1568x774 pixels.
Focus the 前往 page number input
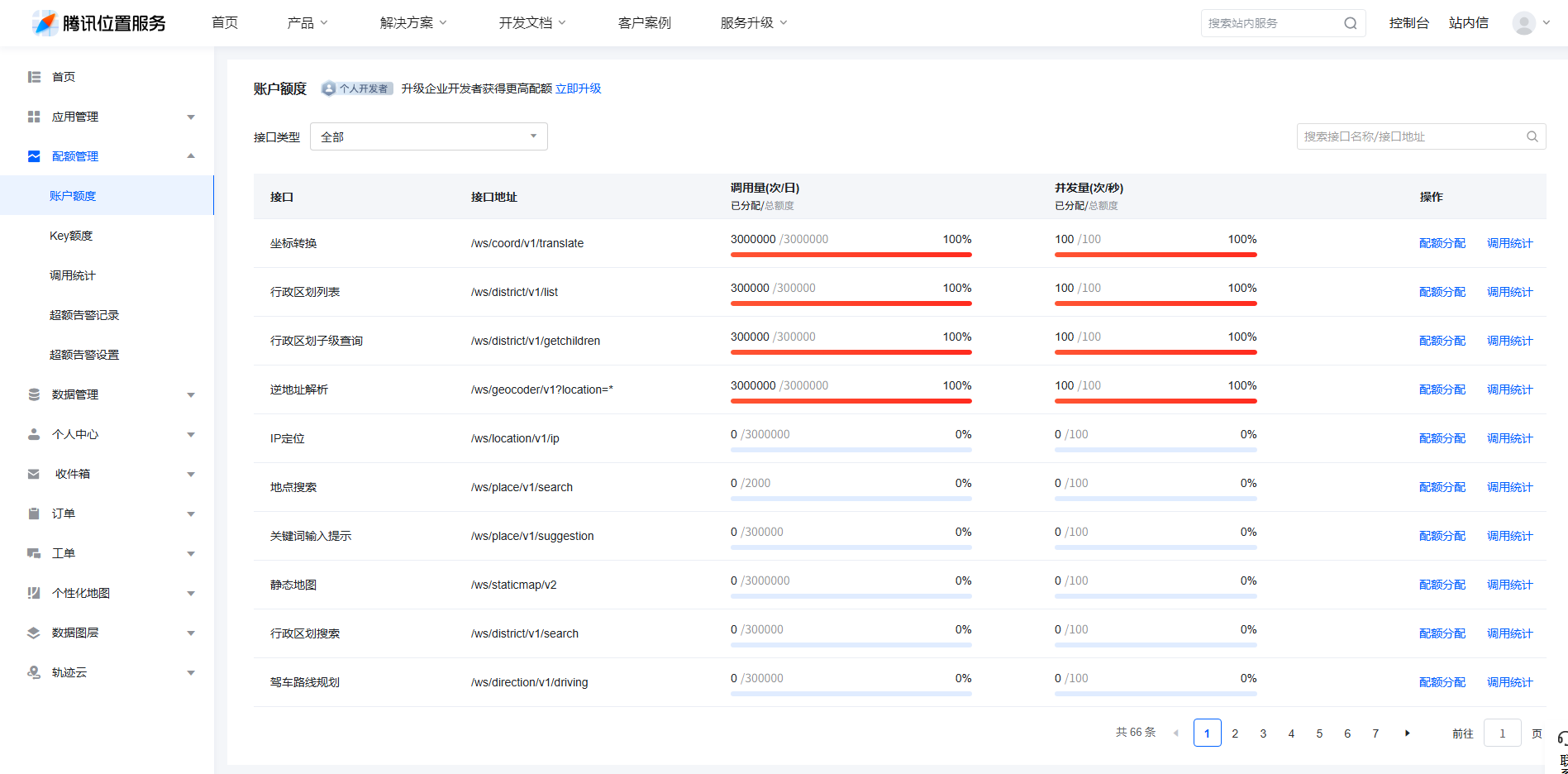(x=1502, y=733)
